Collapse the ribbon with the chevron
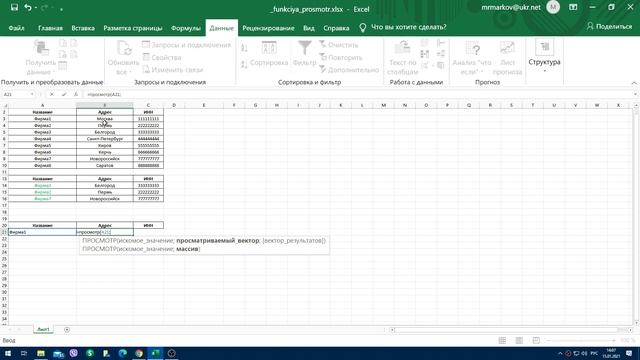The image size is (640, 360). coord(634,83)
